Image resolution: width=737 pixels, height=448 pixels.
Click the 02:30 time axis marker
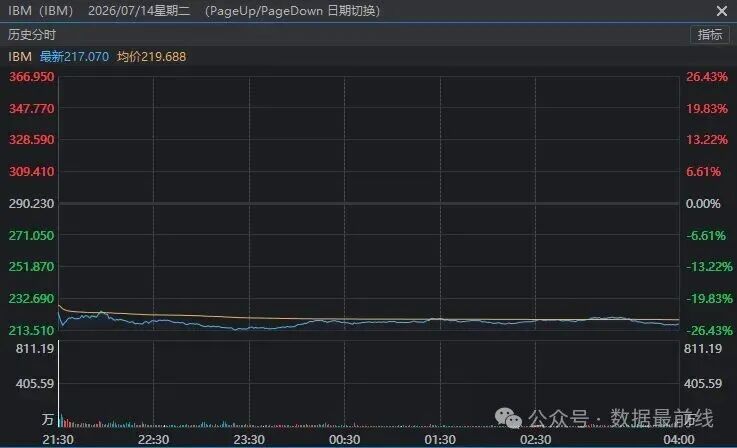(535, 440)
